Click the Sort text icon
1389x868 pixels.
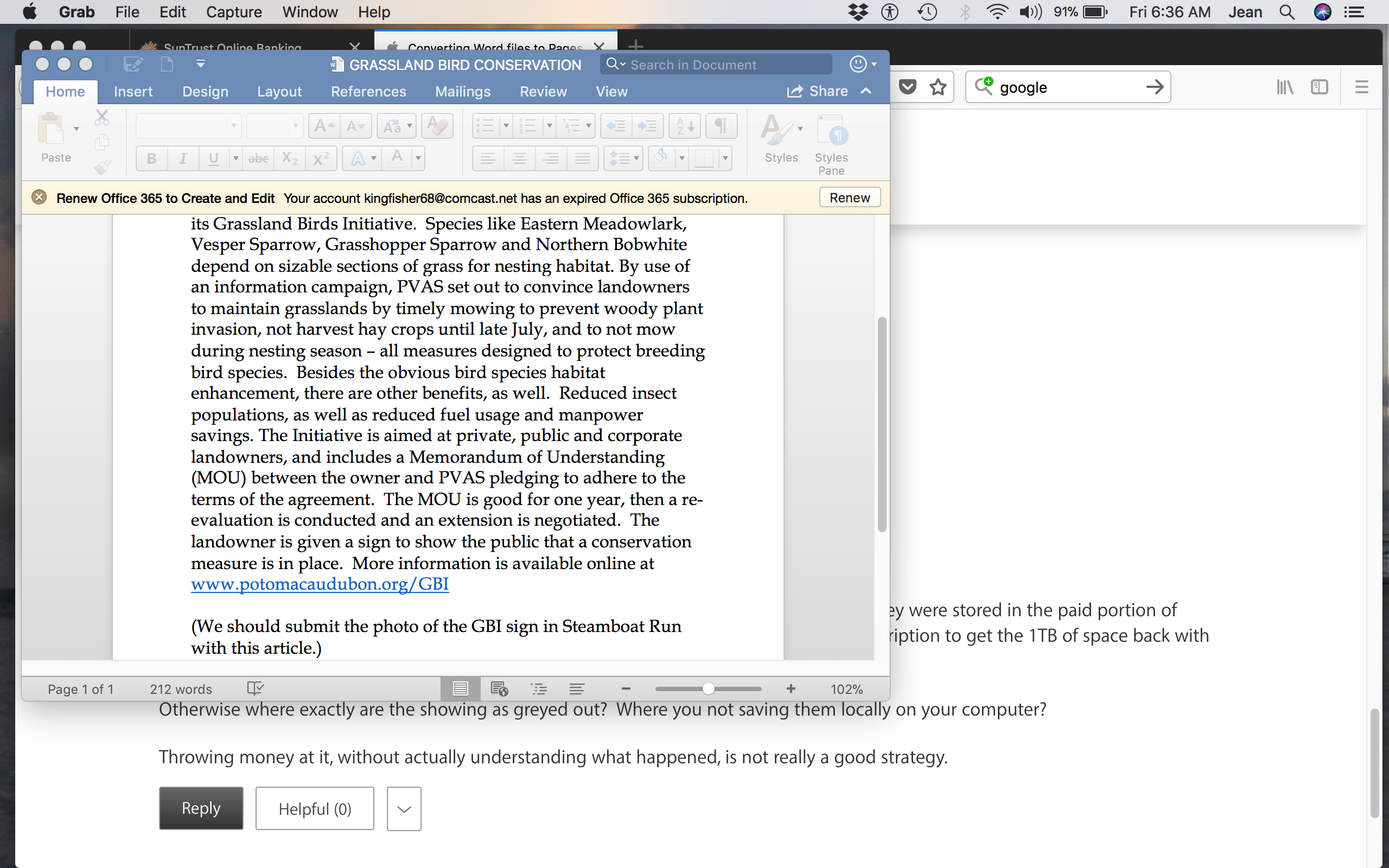(x=685, y=126)
